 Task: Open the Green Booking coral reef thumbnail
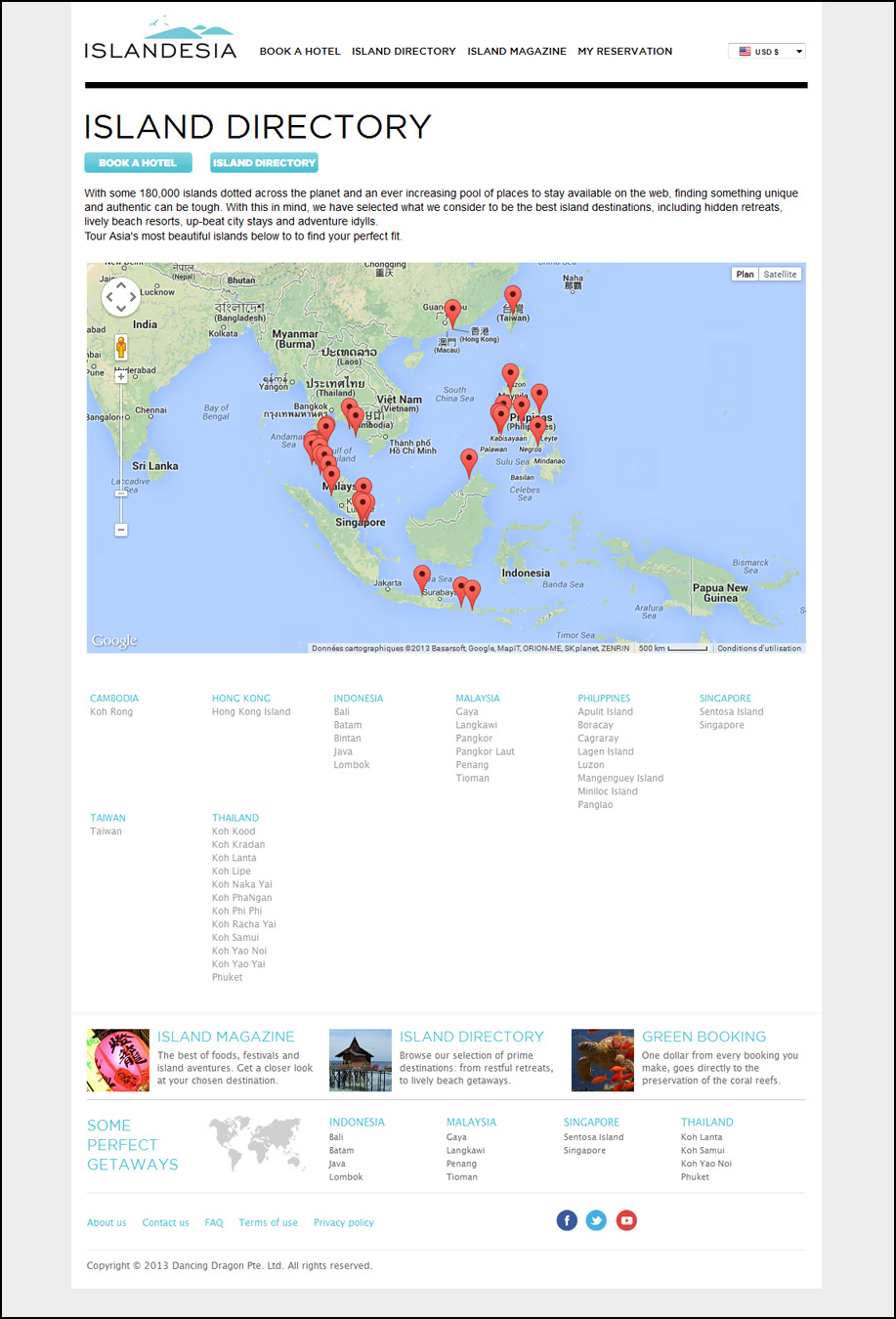[x=603, y=1060]
